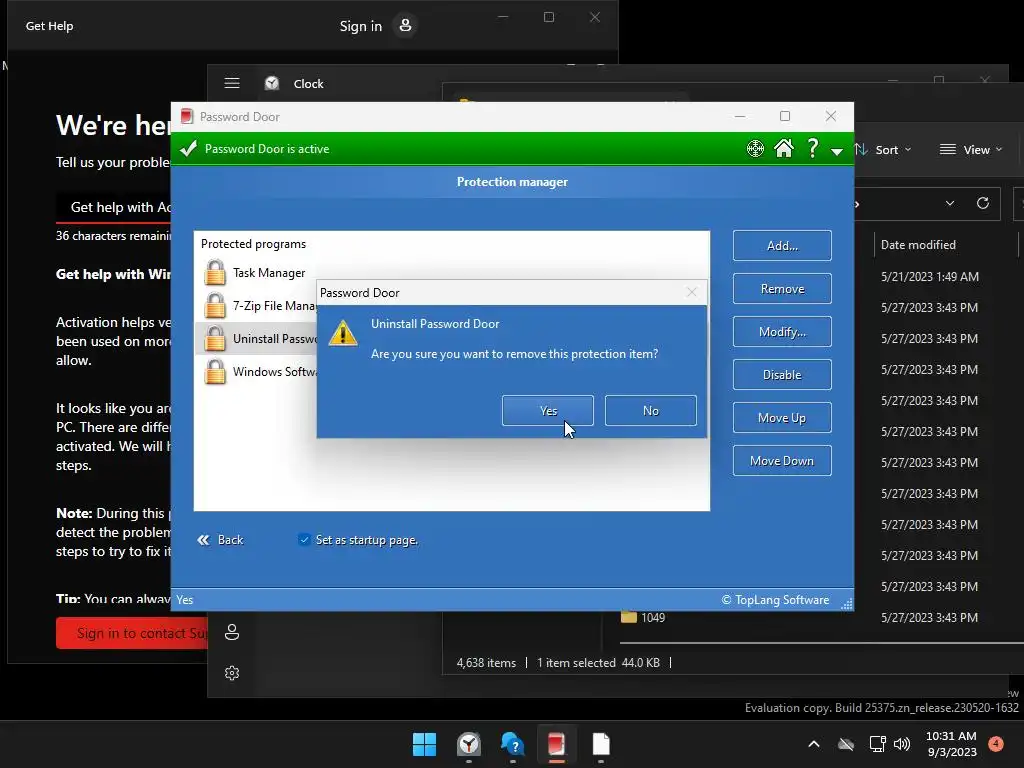This screenshot has height=768, width=1024.
Task: Click the cloud sync tray icon
Action: (x=846, y=744)
